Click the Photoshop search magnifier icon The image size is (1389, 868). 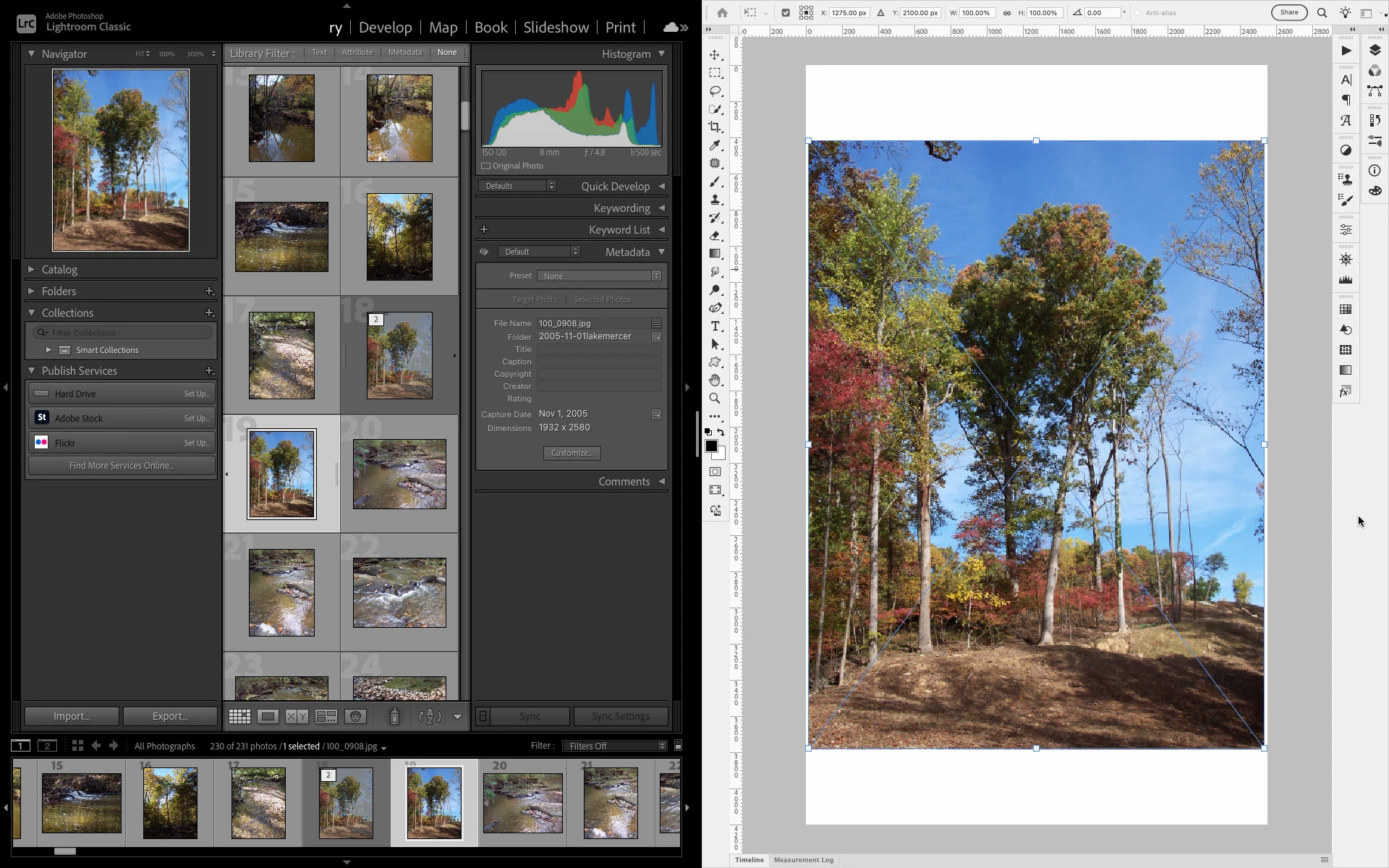tap(1322, 13)
